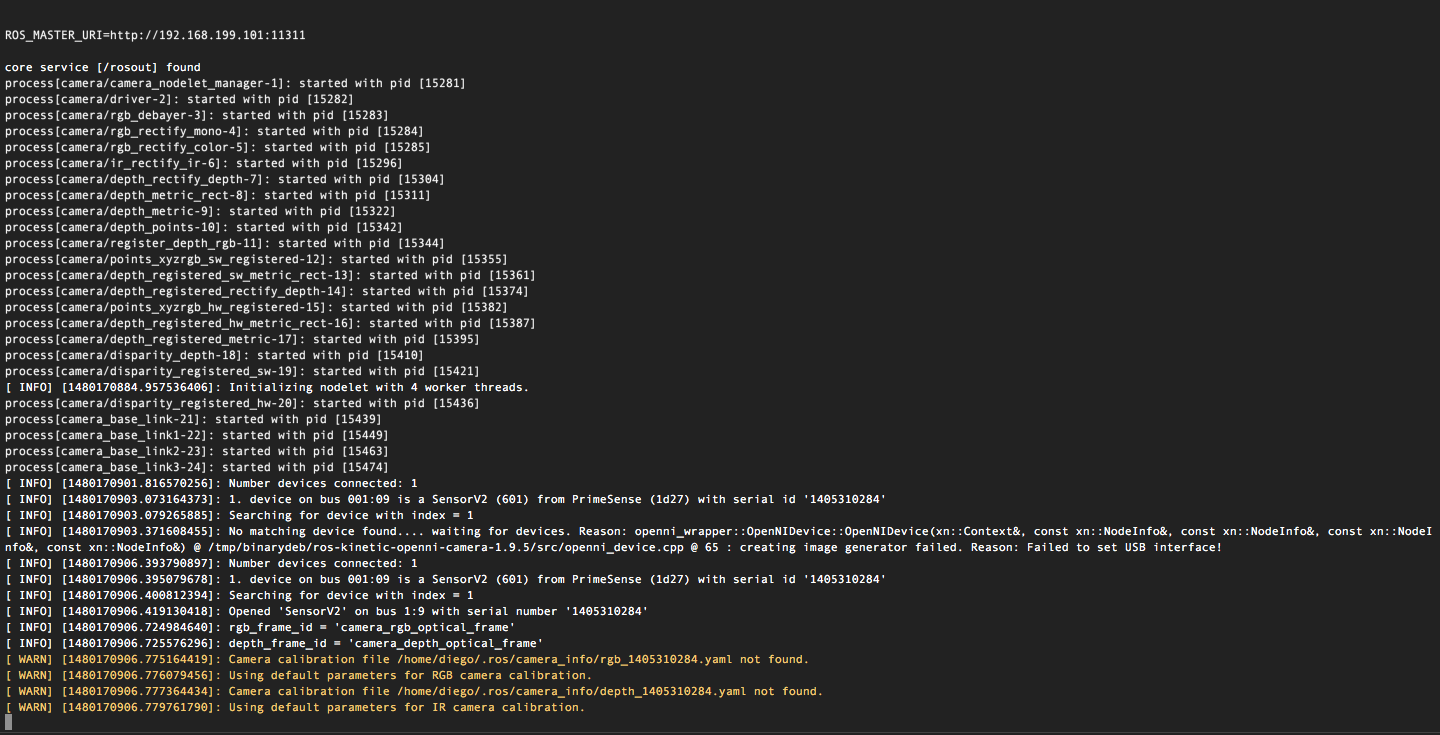Click the terminal cursor block at bottom
Image resolution: width=1440 pixels, height=735 pixels.
(x=9, y=722)
